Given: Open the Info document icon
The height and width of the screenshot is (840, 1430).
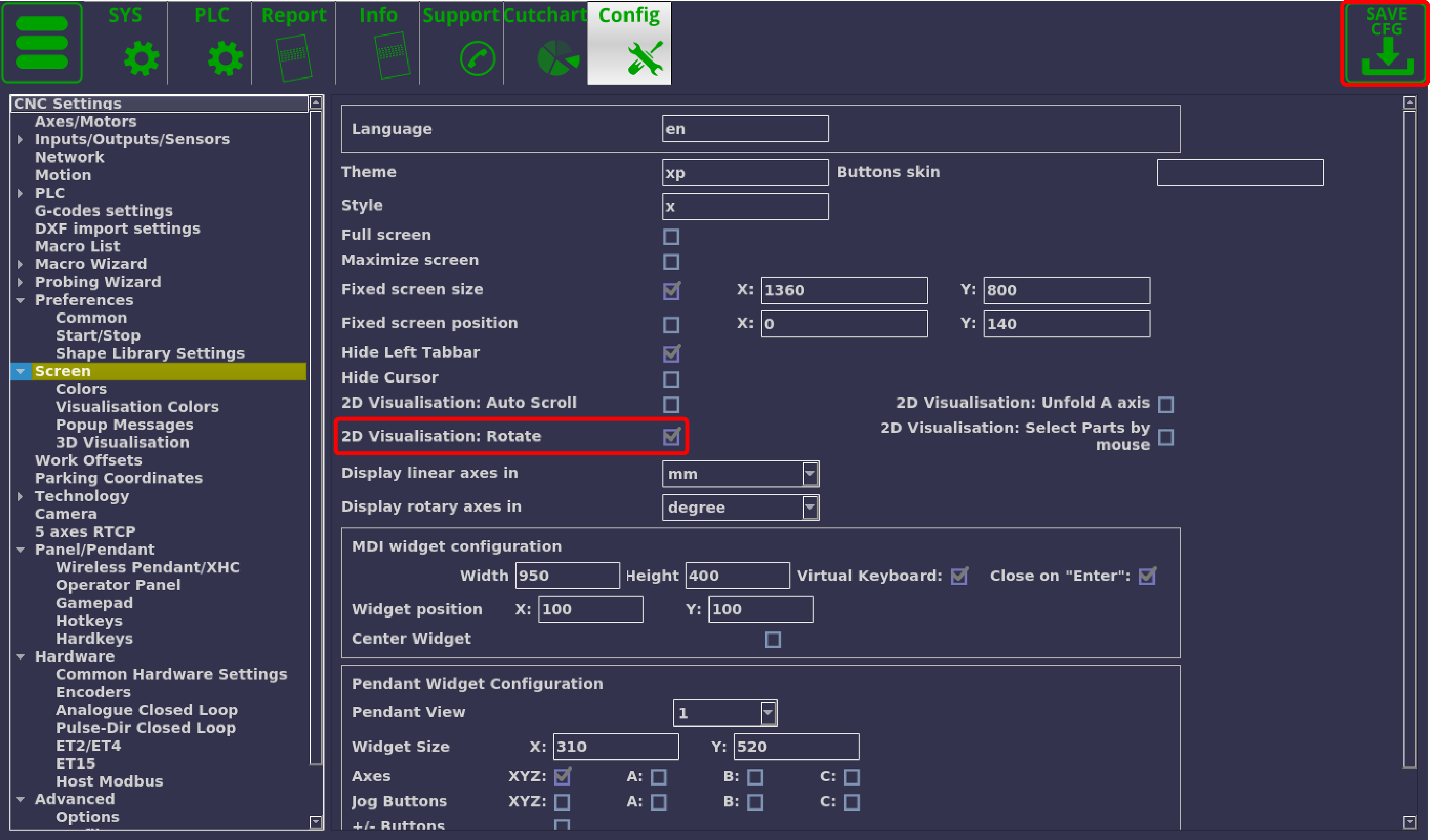Looking at the screenshot, I should [392, 56].
